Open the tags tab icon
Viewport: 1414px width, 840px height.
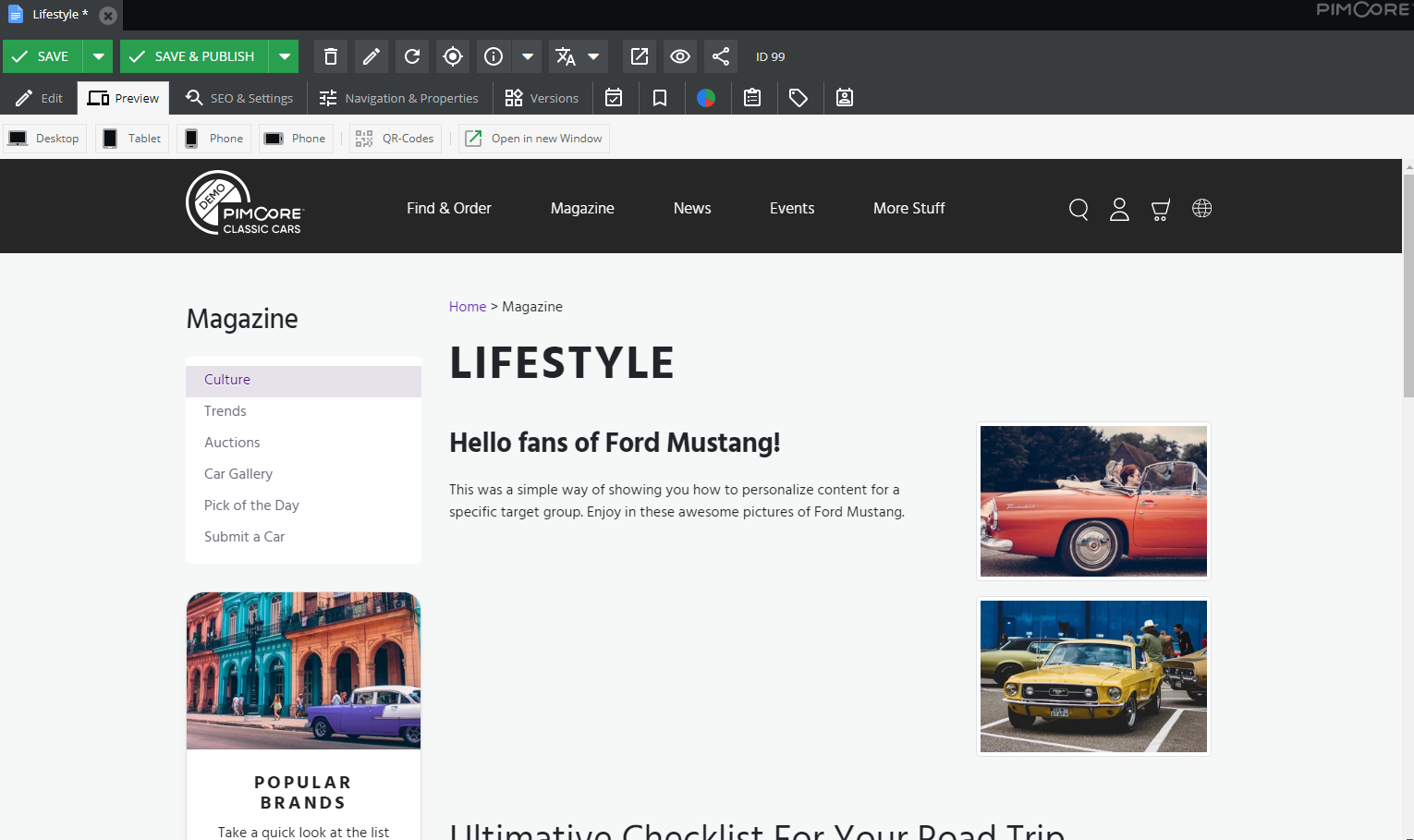798,98
